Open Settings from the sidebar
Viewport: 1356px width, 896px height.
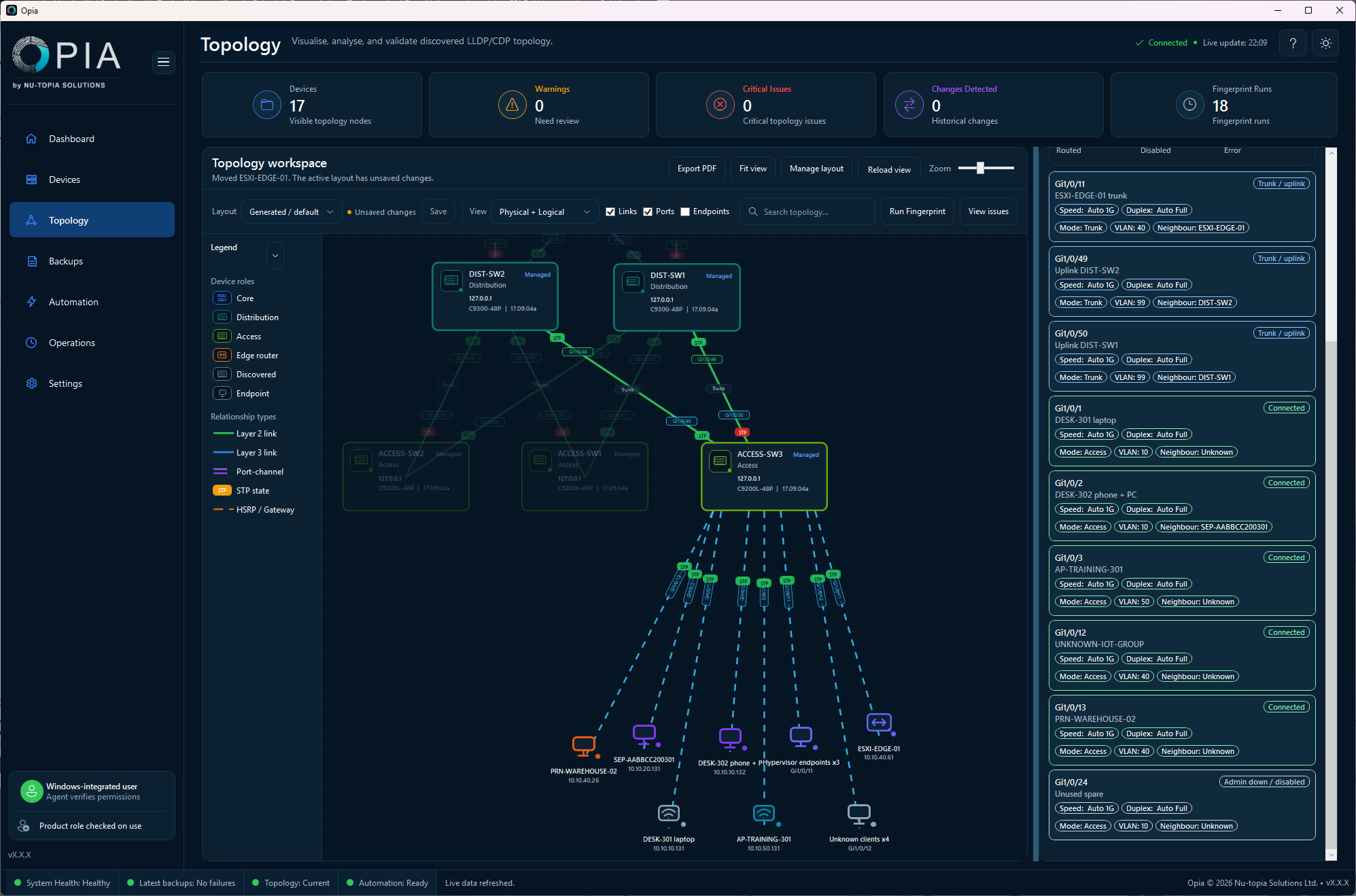click(x=92, y=383)
